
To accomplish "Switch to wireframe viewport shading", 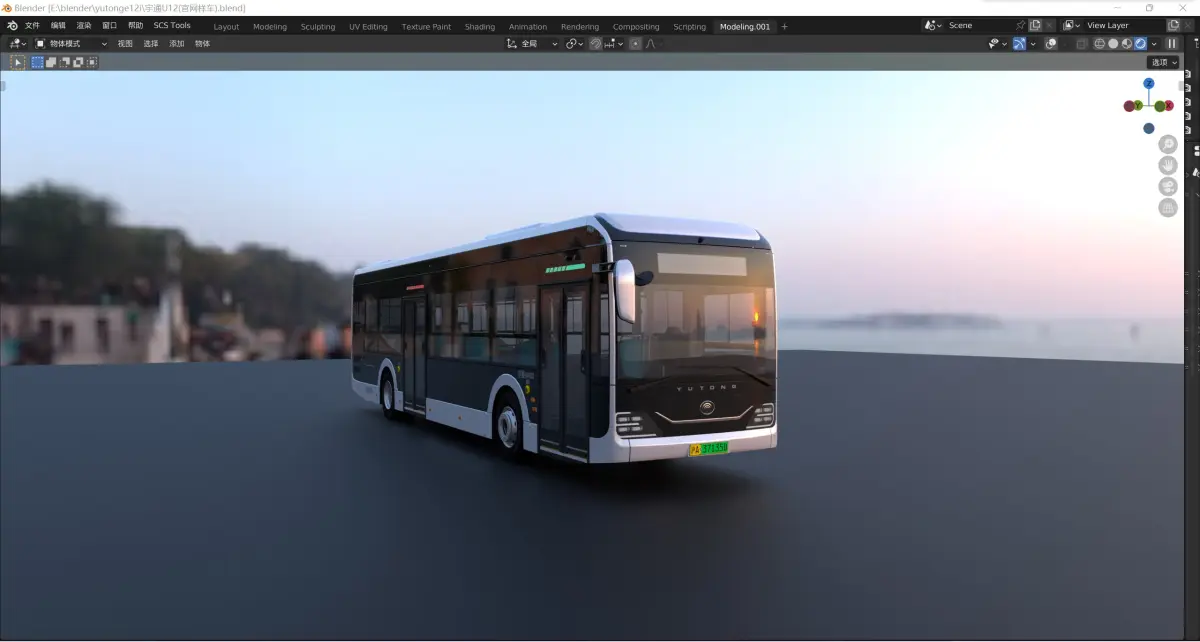I will [x=1100, y=44].
